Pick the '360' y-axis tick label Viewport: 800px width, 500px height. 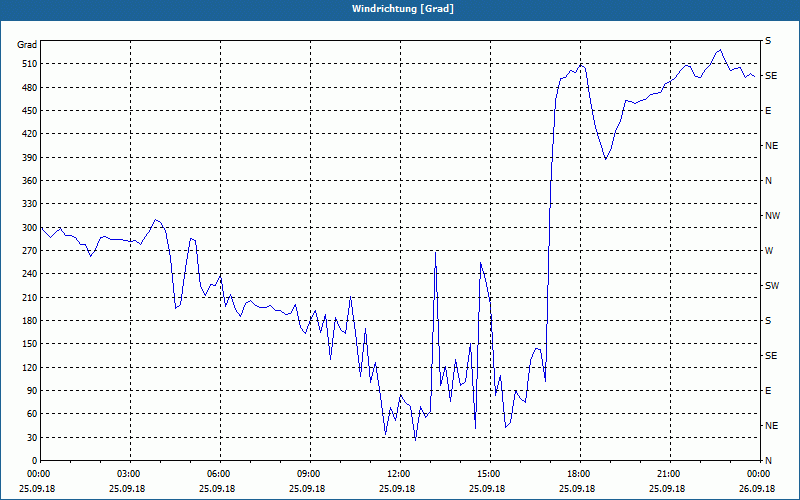coord(30,181)
